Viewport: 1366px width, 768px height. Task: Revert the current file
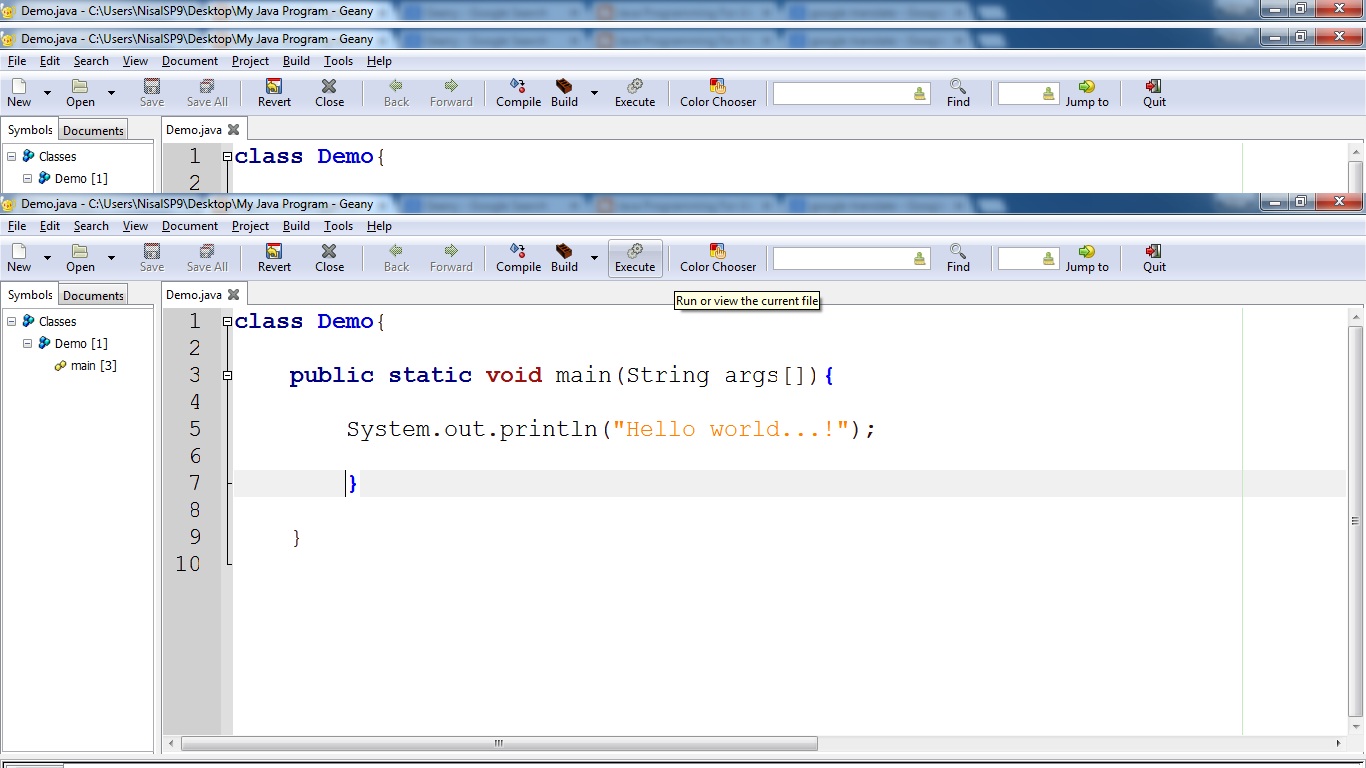click(273, 258)
